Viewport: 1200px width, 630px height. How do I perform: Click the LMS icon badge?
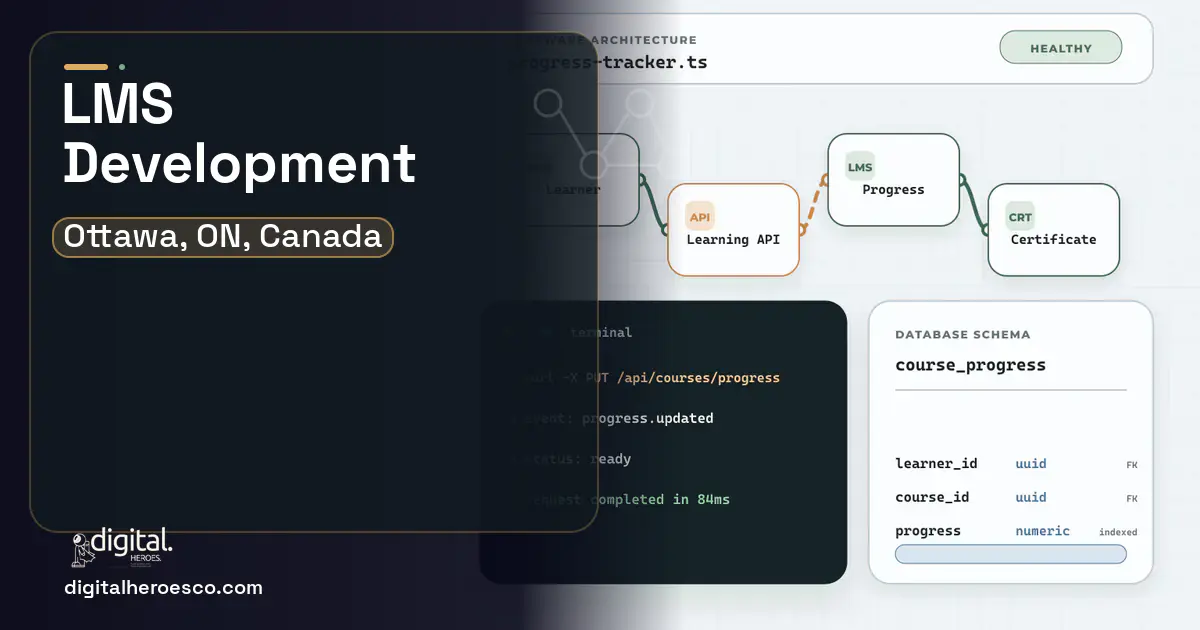click(x=860, y=167)
